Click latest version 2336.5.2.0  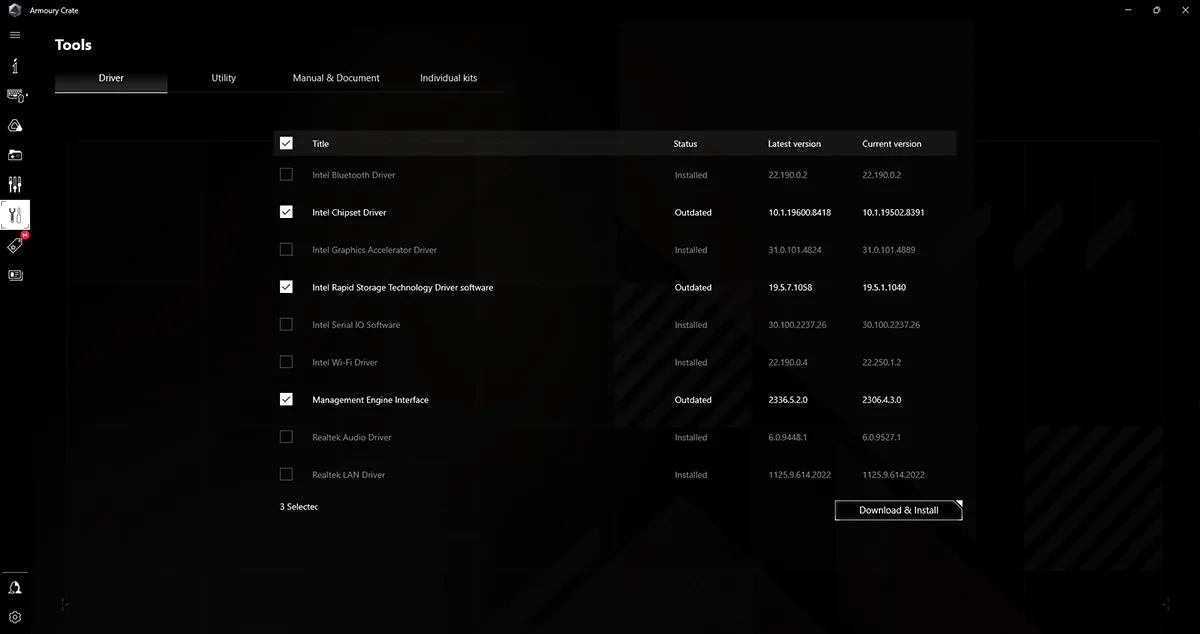pos(787,400)
